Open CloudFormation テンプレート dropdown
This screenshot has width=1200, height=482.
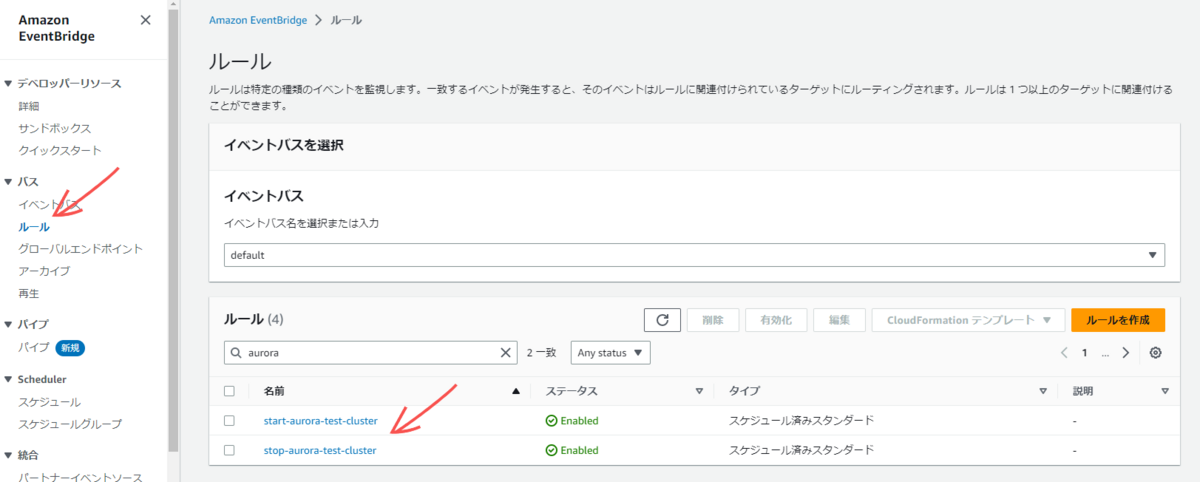click(968, 320)
